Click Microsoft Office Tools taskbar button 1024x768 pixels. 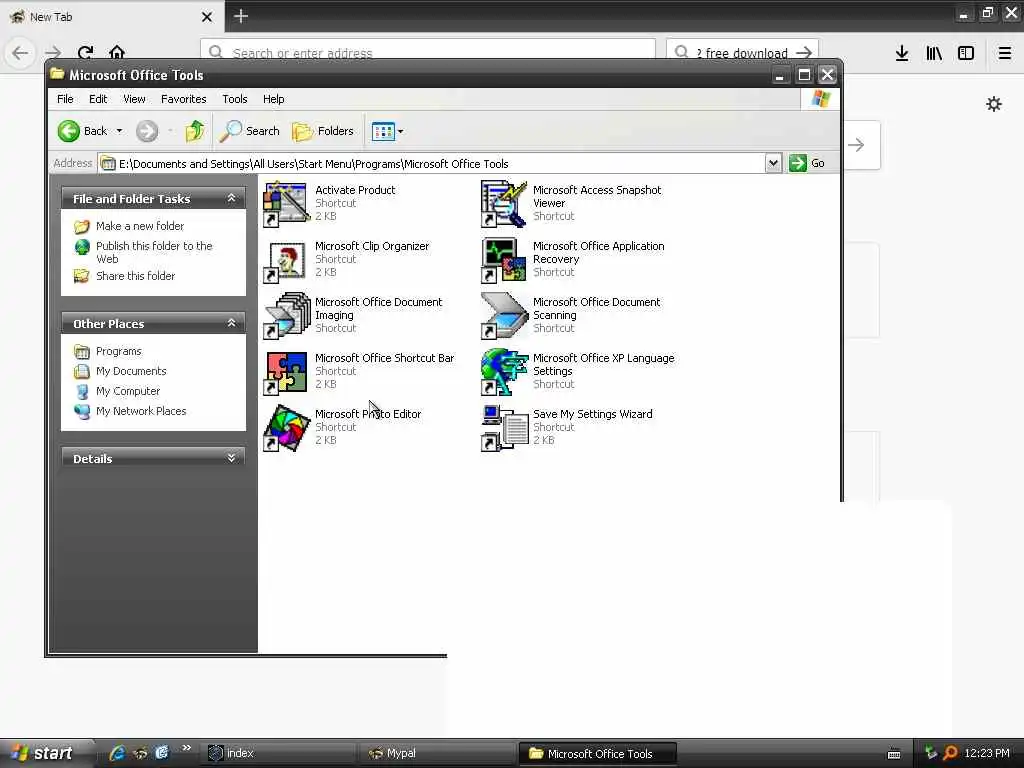(x=598, y=754)
